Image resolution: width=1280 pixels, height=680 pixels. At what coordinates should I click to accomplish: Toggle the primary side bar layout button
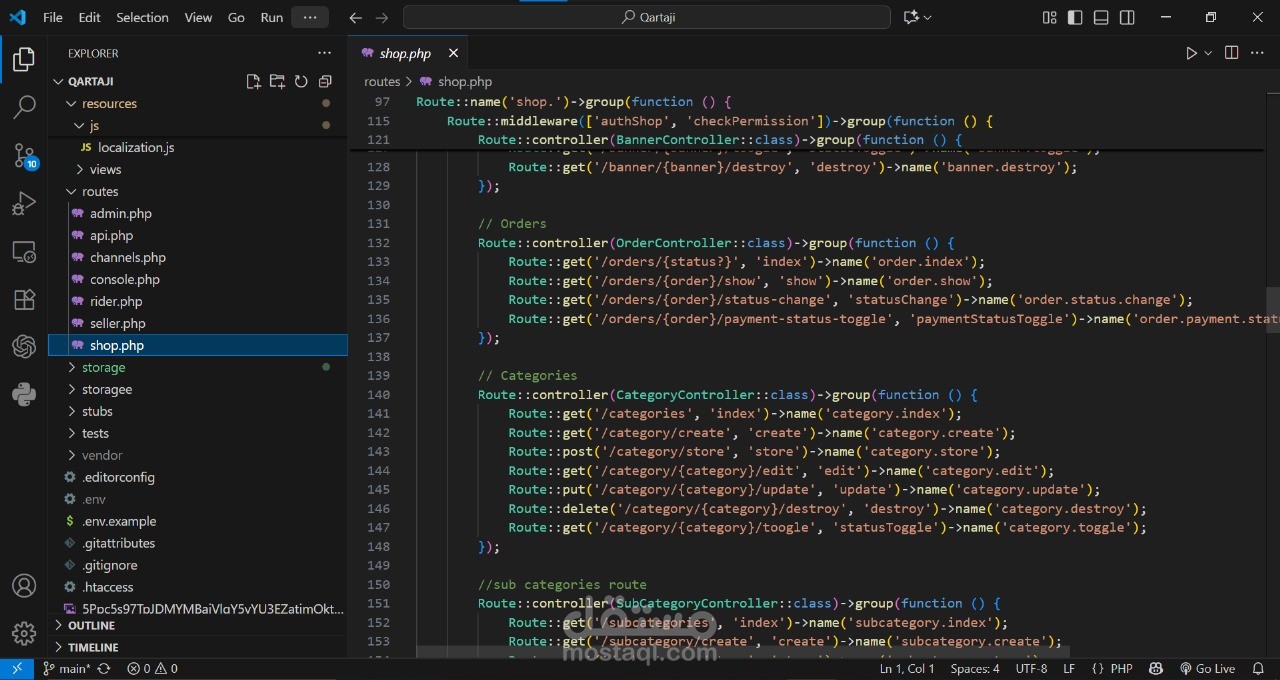(x=1075, y=18)
